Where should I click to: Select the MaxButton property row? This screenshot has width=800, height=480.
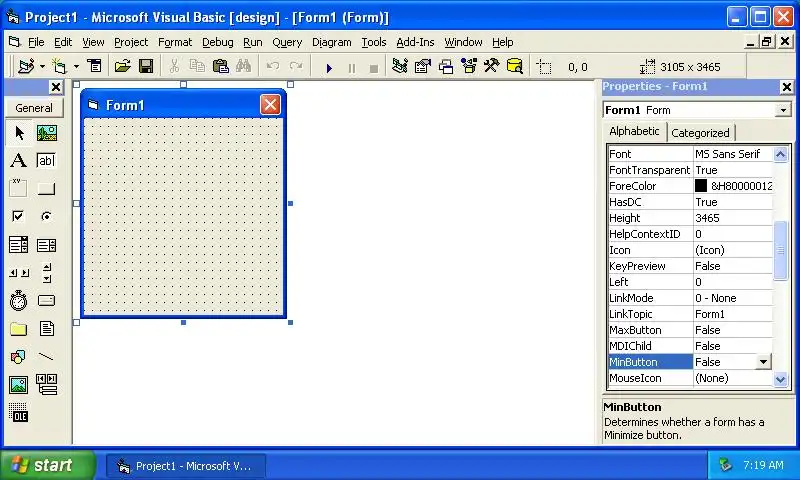690,330
